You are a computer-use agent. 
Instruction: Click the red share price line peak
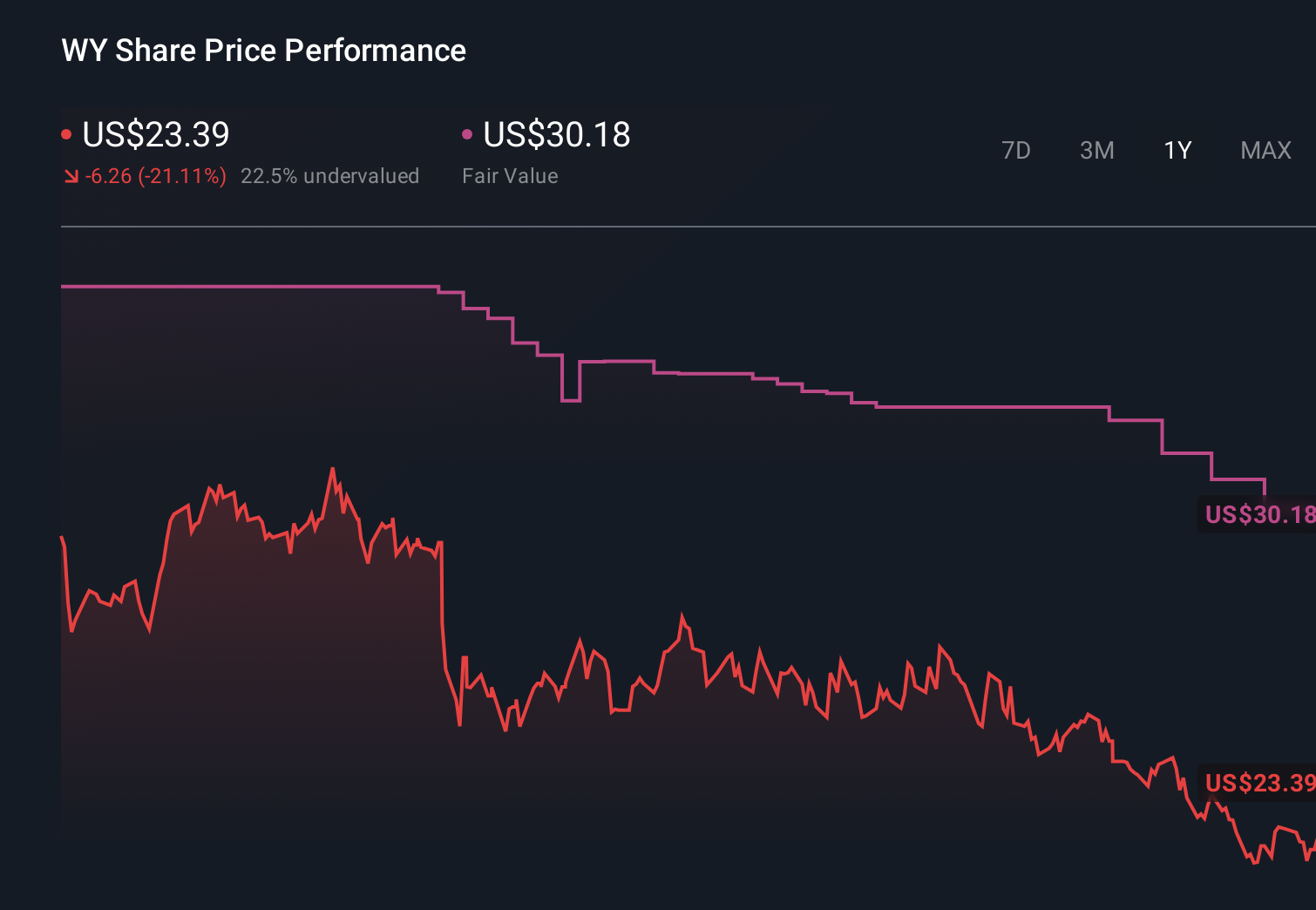point(334,468)
